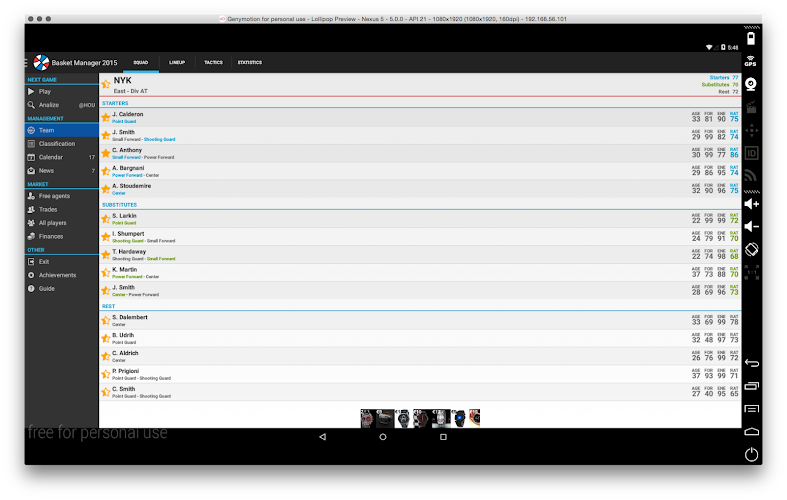Tap Android home circle button
Image resolution: width=787 pixels, height=500 pixels.
383,437
